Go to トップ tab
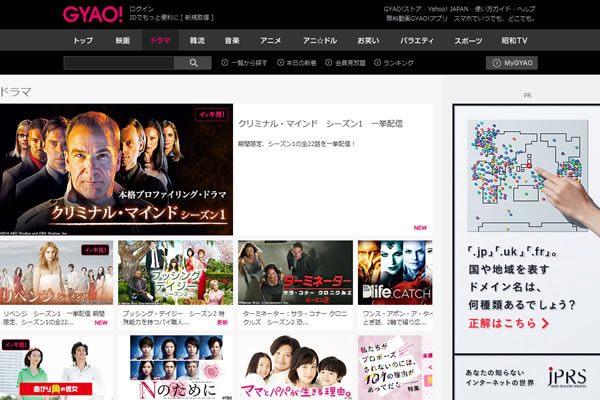This screenshot has width=600, height=400. (x=83, y=40)
